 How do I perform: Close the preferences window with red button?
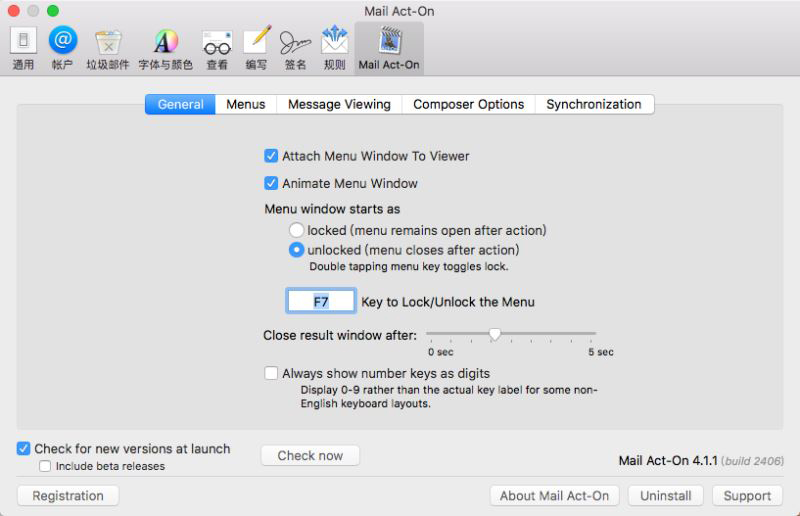tap(14, 10)
